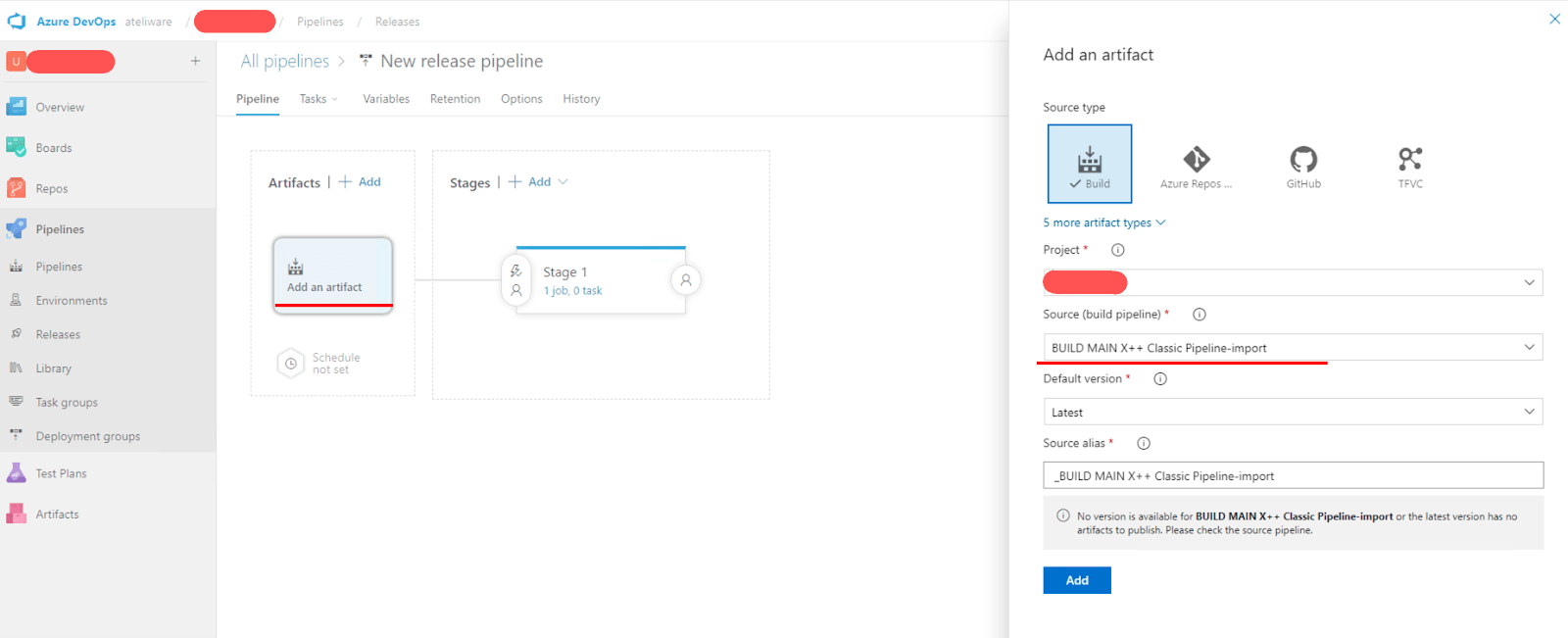Open the Tasks tab dropdown

318,99
